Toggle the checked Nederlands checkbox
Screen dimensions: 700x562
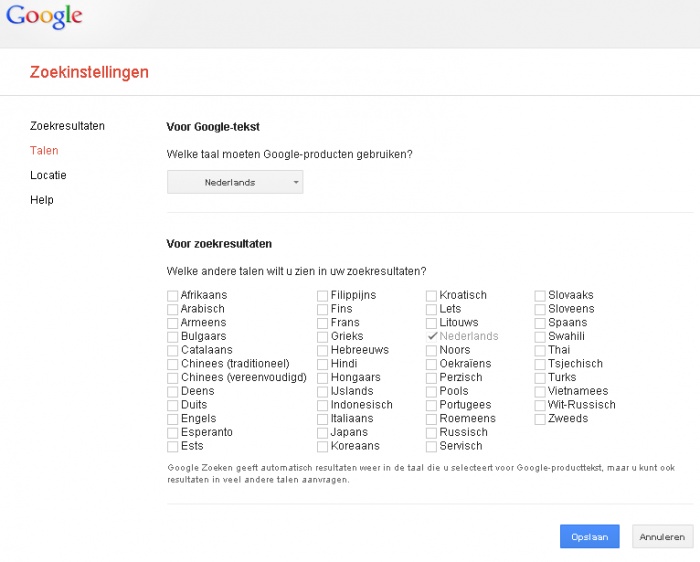[x=431, y=337]
